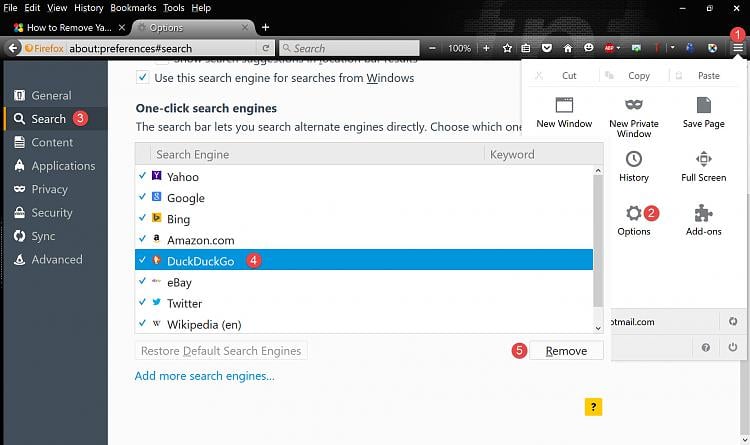Open the Firefox hamburger menu button
This screenshot has width=750, height=445.
click(738, 47)
